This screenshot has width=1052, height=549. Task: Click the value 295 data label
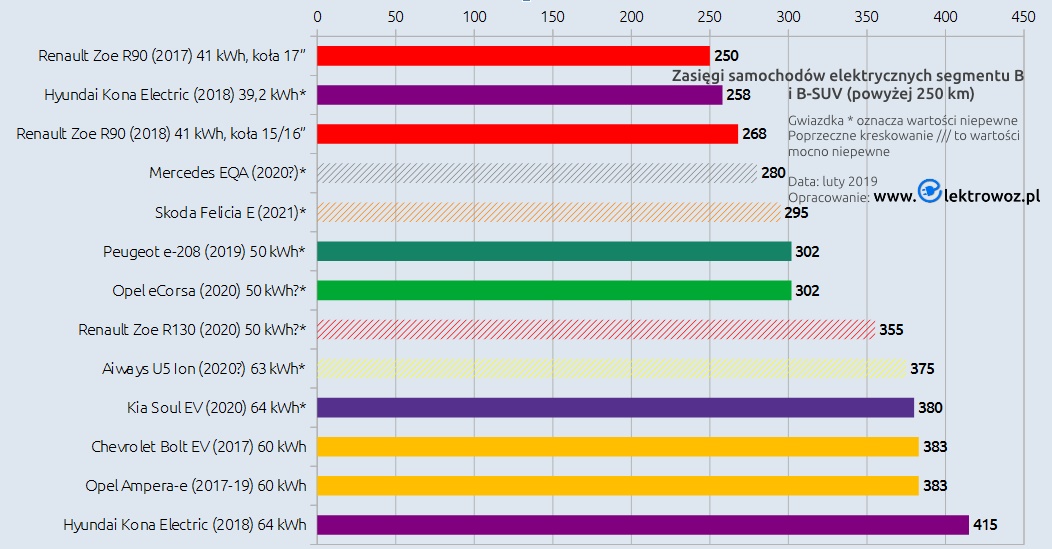(x=796, y=213)
